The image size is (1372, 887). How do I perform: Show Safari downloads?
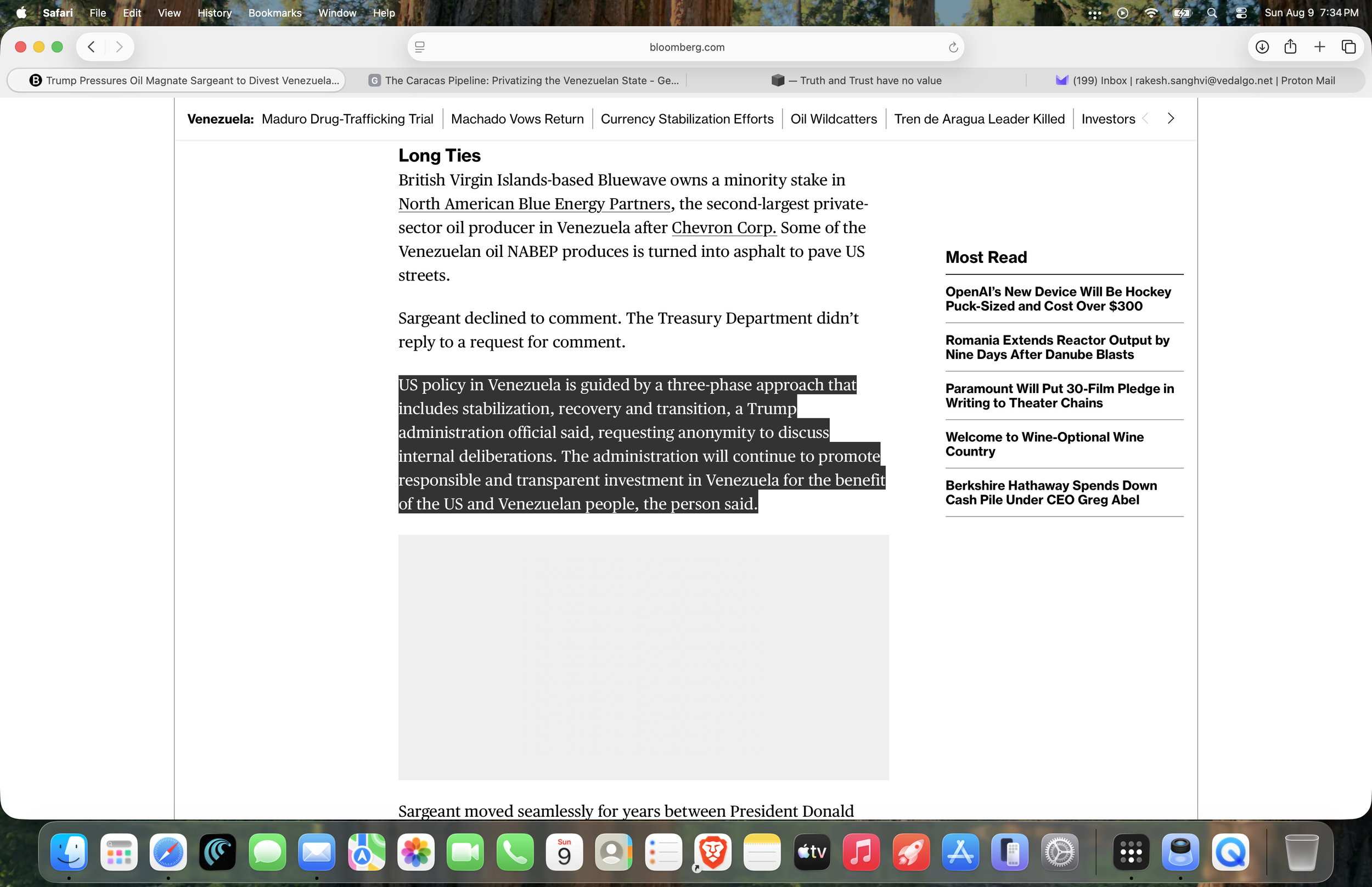tap(1262, 47)
